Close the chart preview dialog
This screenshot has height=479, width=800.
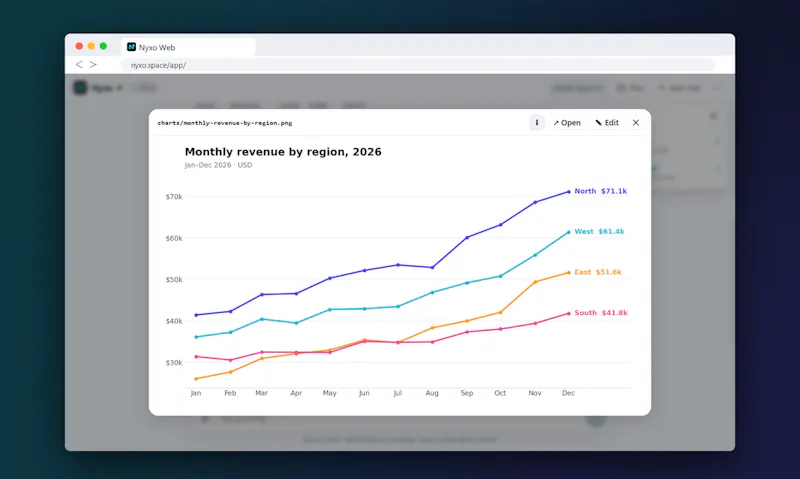click(636, 122)
